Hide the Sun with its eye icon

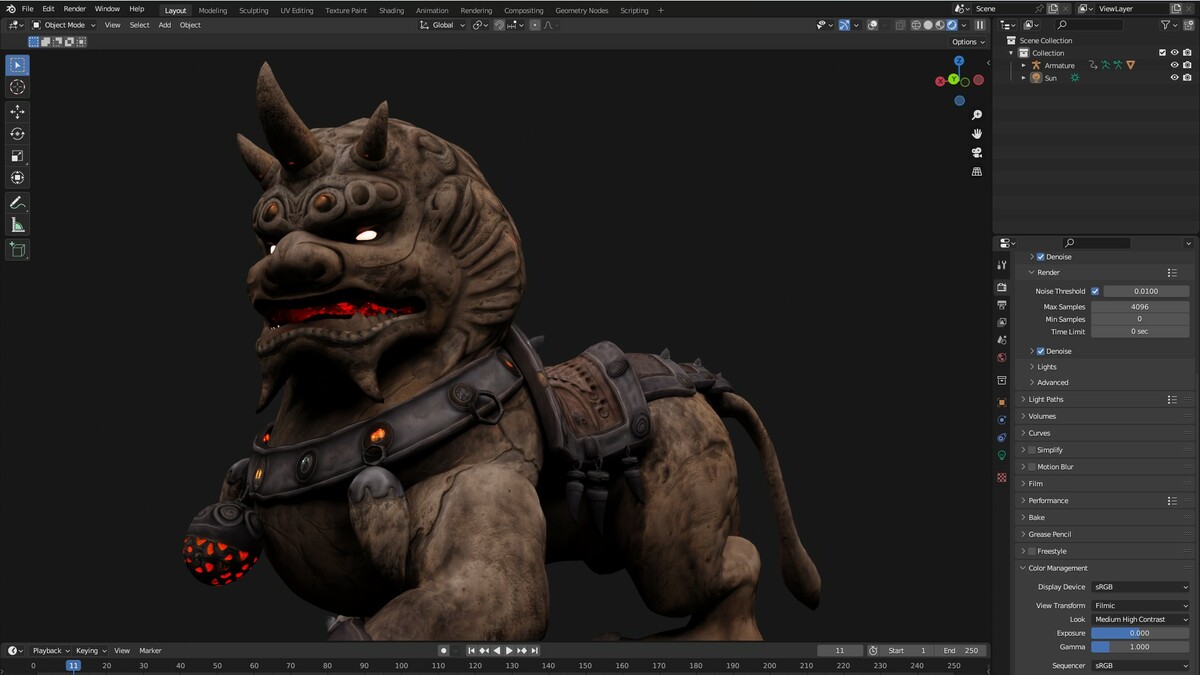click(1175, 77)
